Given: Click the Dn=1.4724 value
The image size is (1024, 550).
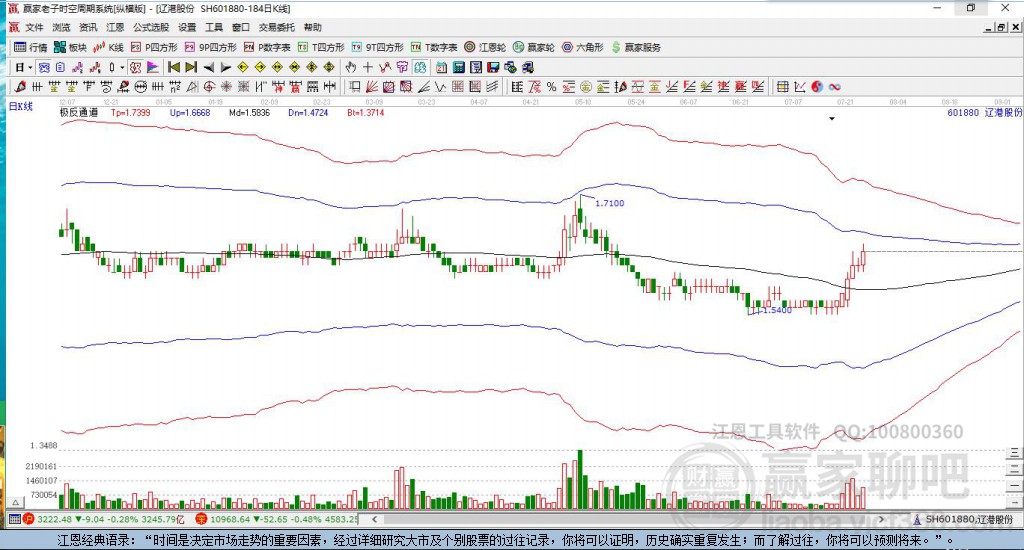Looking at the screenshot, I should pyautogui.click(x=308, y=112).
